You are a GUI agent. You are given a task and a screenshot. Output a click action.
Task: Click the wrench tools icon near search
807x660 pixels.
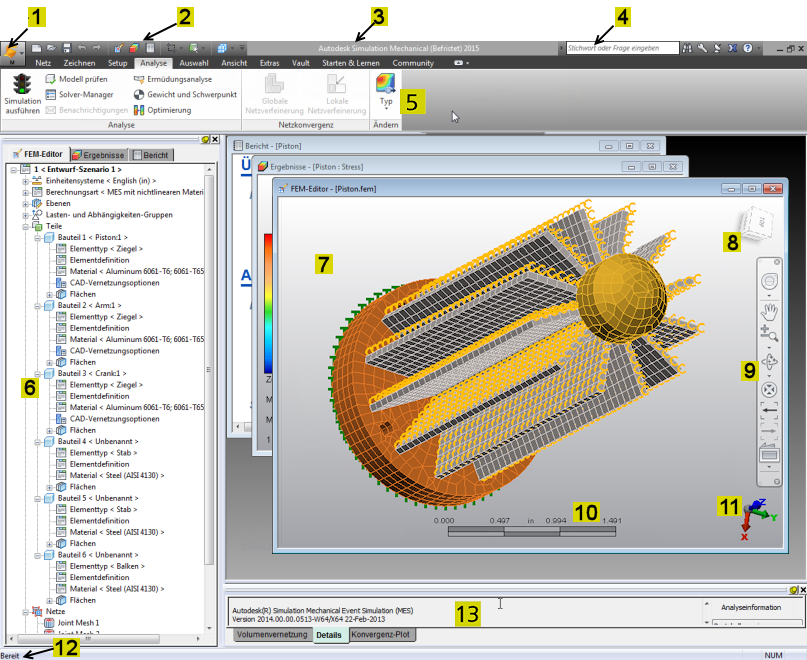[702, 48]
